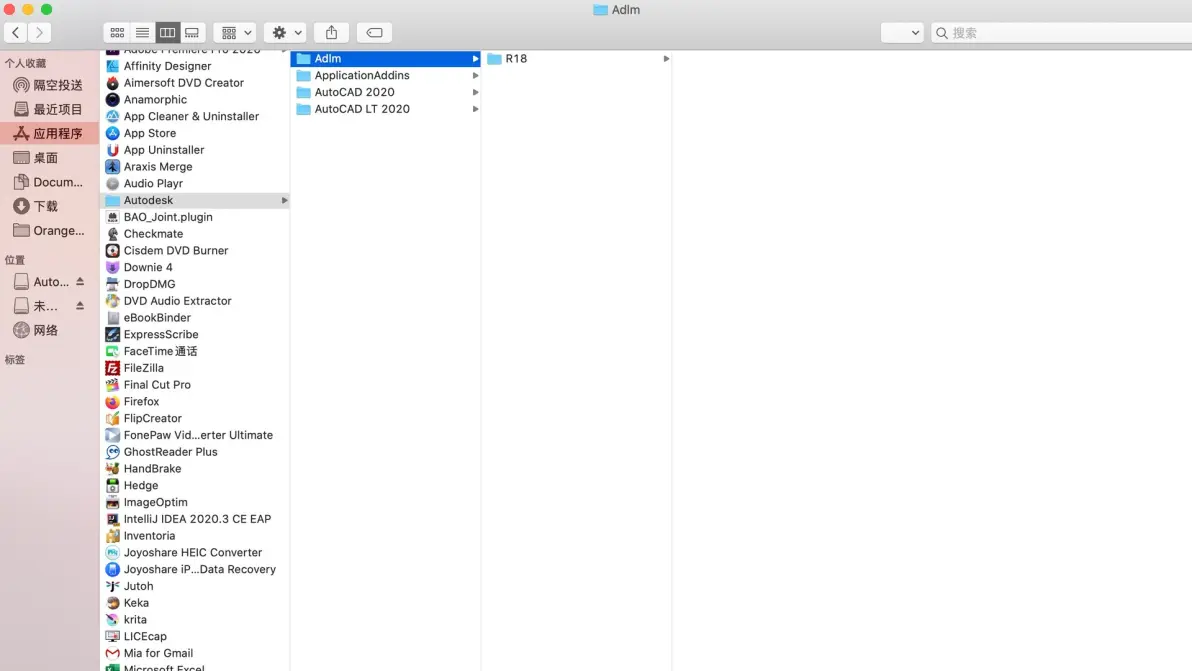The image size is (1192, 671).
Task: Switch to column view
Action: point(167,33)
